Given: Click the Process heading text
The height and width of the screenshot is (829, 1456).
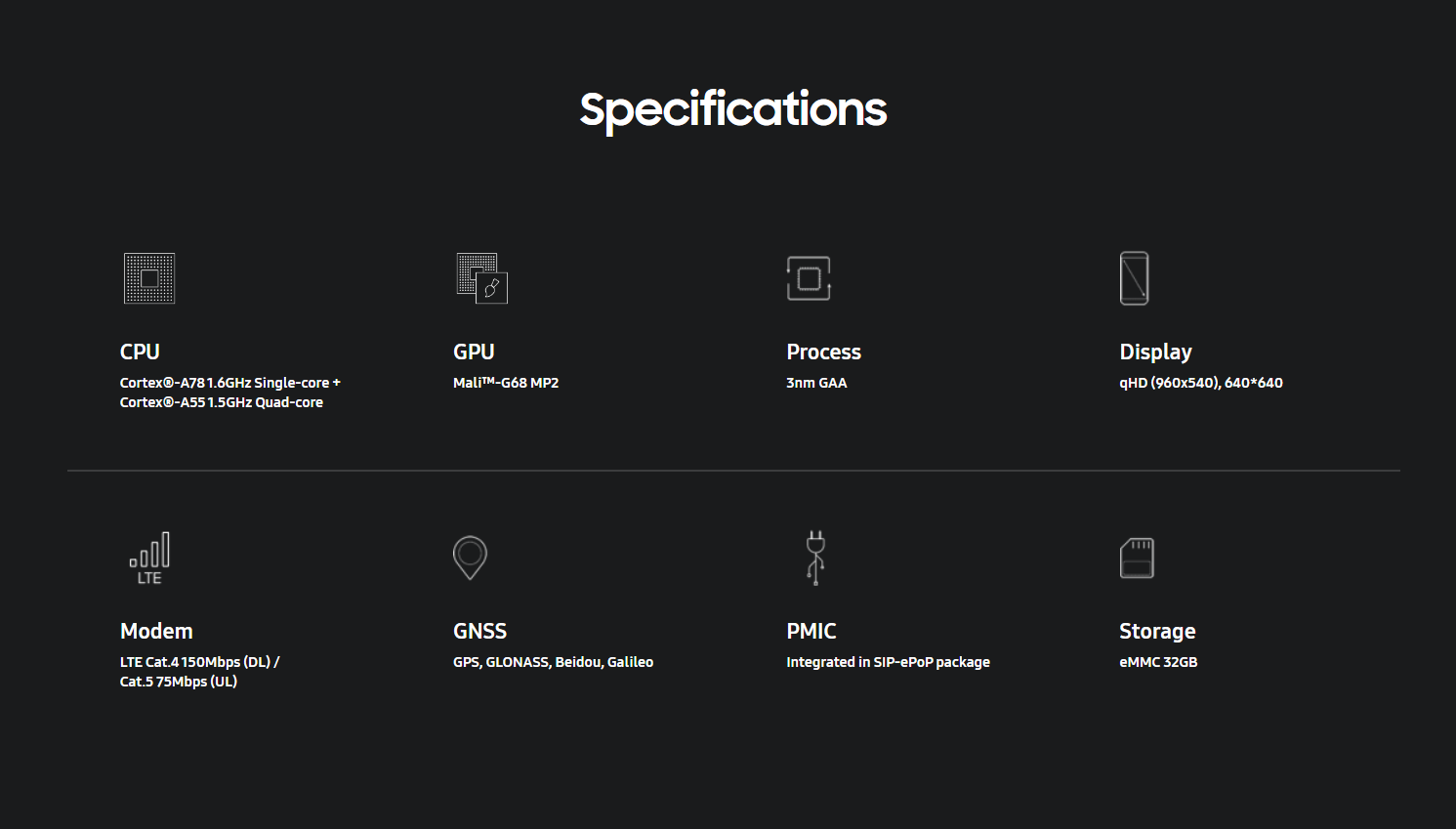Looking at the screenshot, I should pos(824,352).
